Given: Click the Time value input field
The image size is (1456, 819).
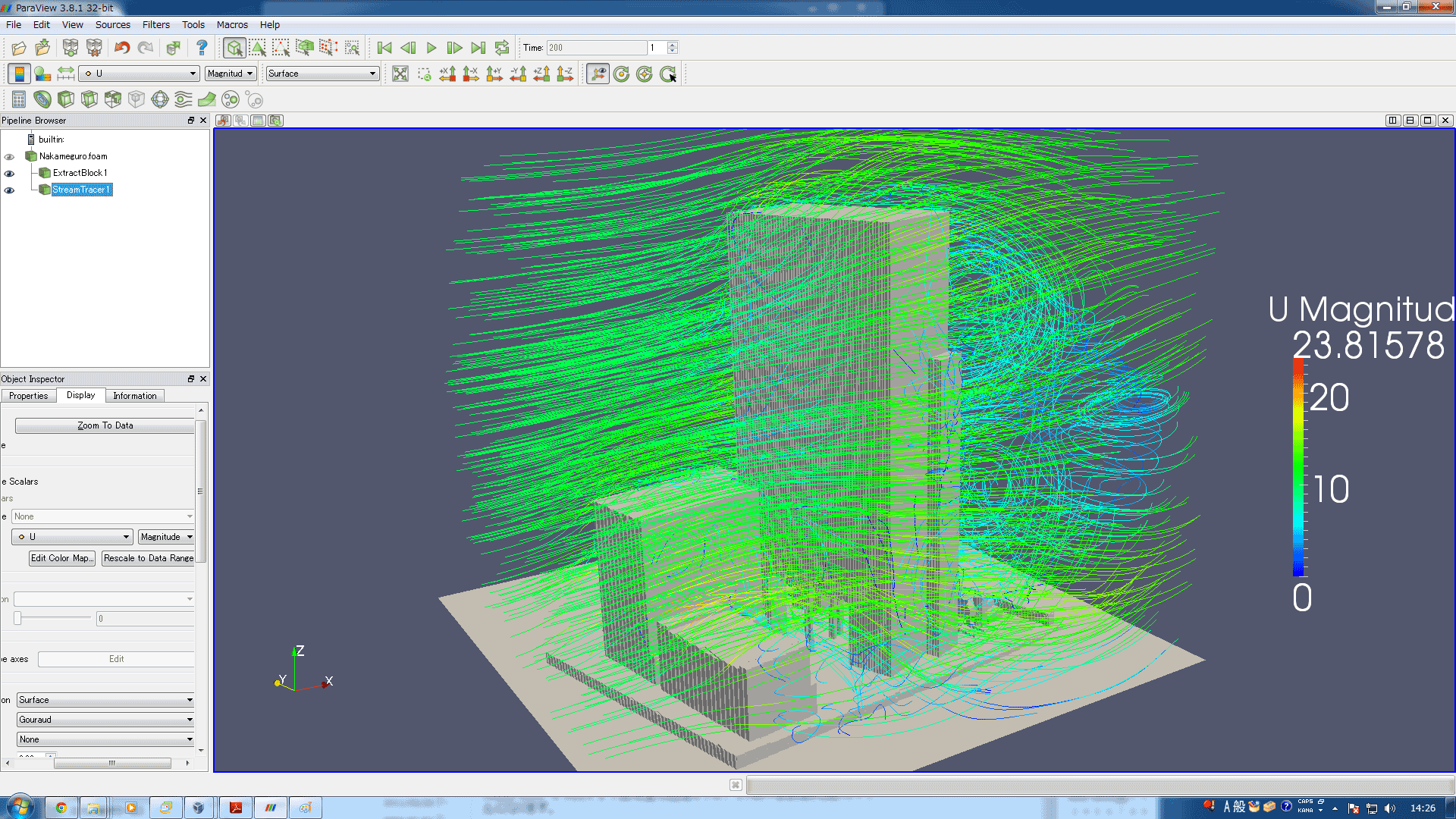Looking at the screenshot, I should click(x=596, y=48).
